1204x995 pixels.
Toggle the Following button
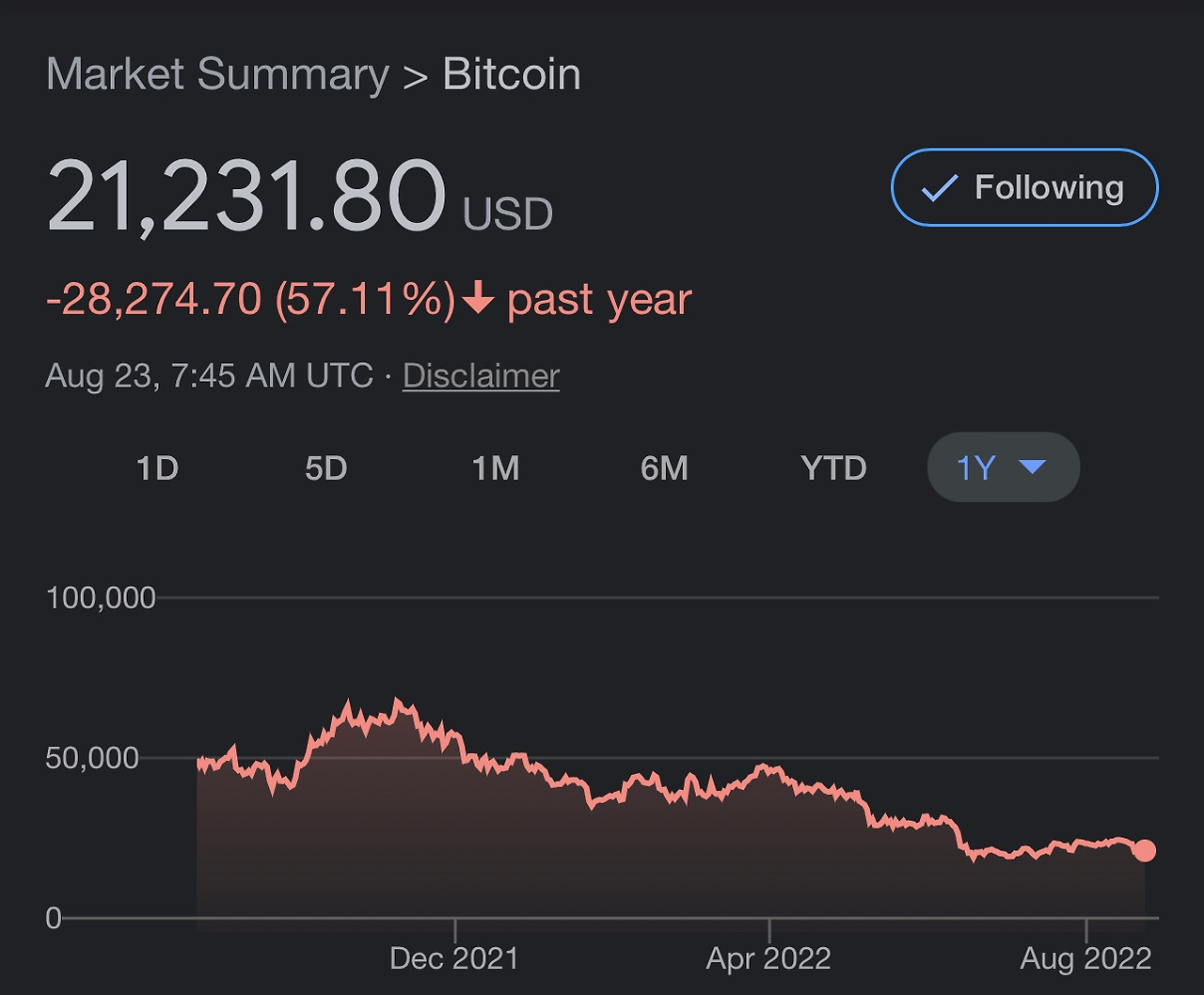(1023, 187)
